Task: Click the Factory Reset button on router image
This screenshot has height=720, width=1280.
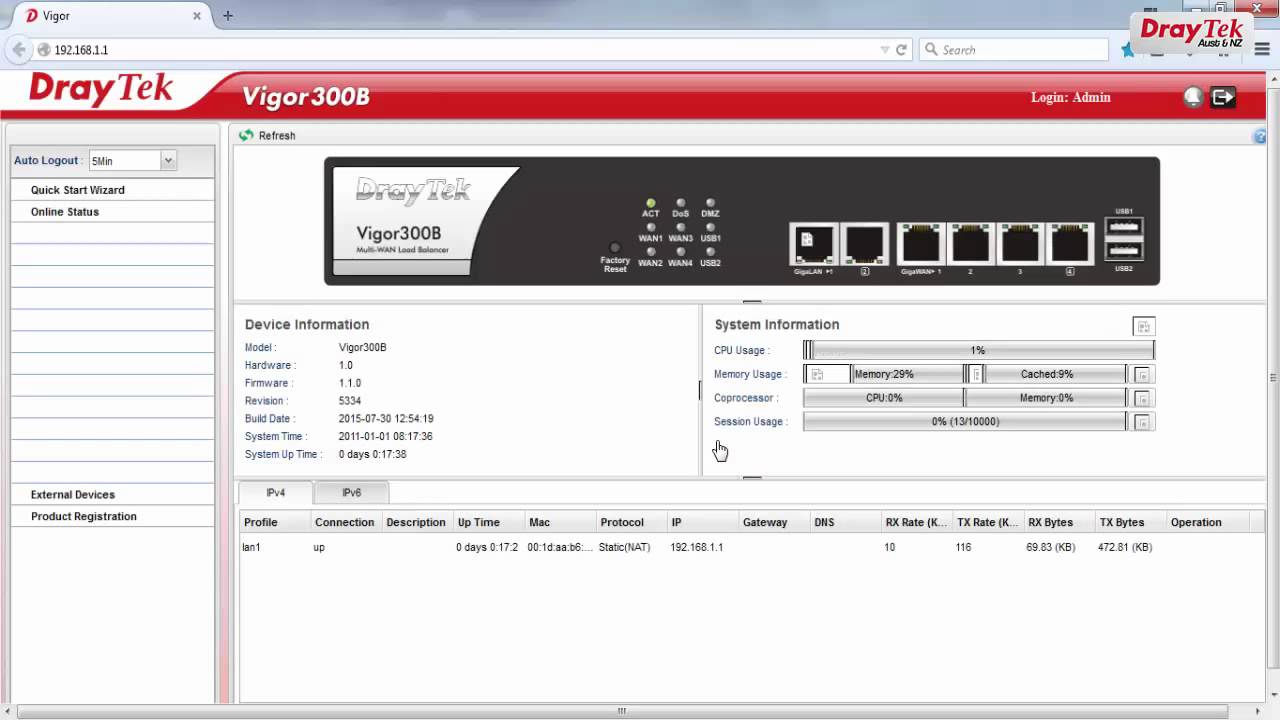Action: (615, 248)
